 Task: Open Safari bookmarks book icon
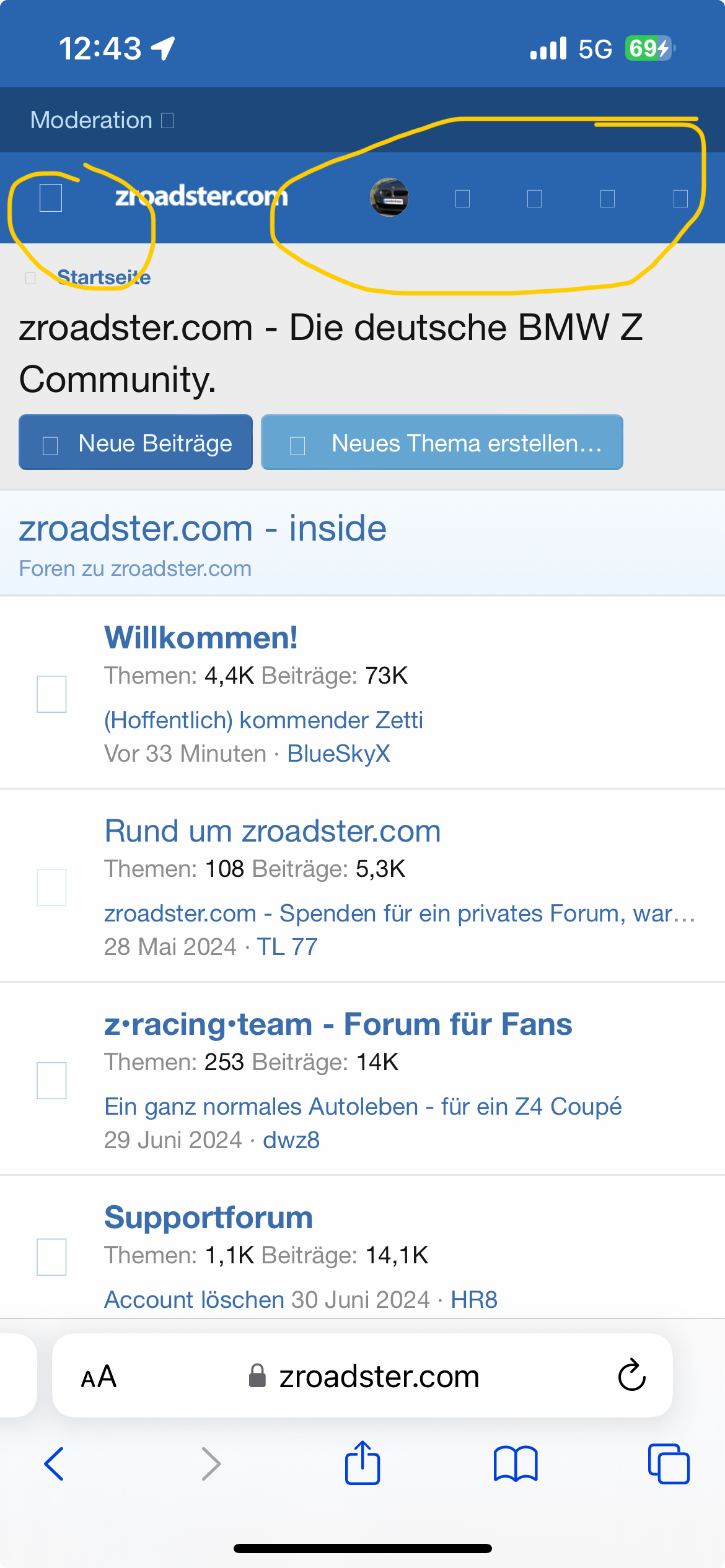tap(516, 1464)
